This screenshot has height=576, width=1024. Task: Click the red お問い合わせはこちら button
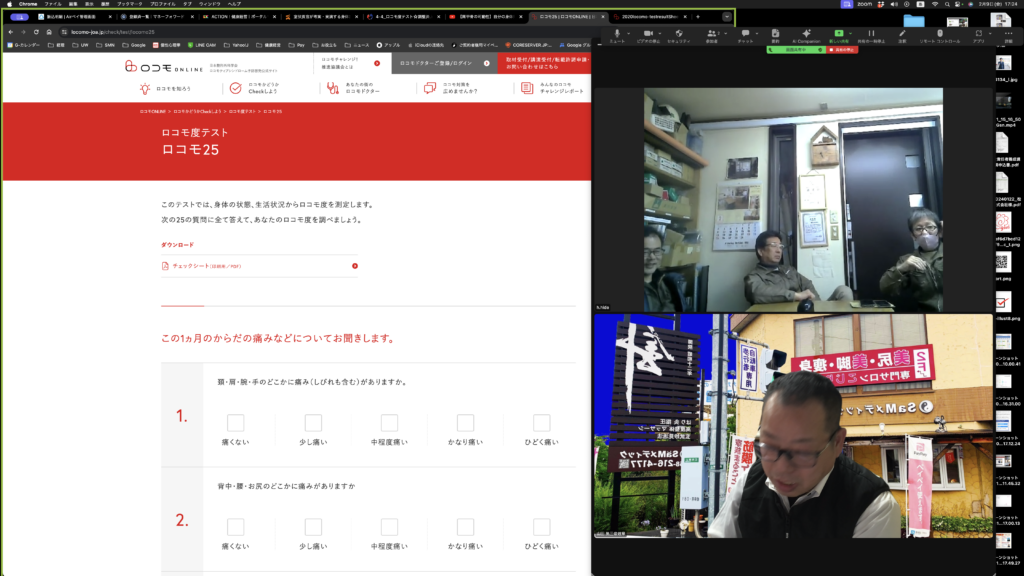point(544,63)
